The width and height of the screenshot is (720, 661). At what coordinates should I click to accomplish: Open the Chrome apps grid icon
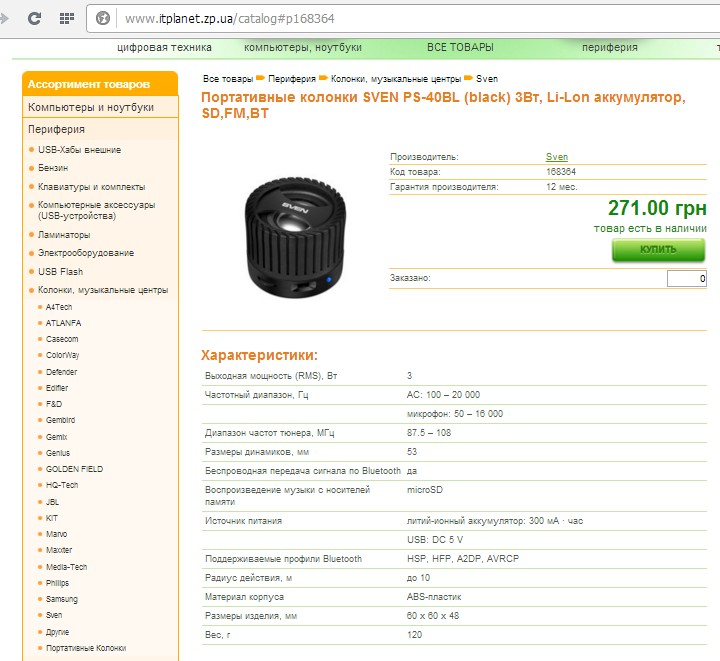66,18
